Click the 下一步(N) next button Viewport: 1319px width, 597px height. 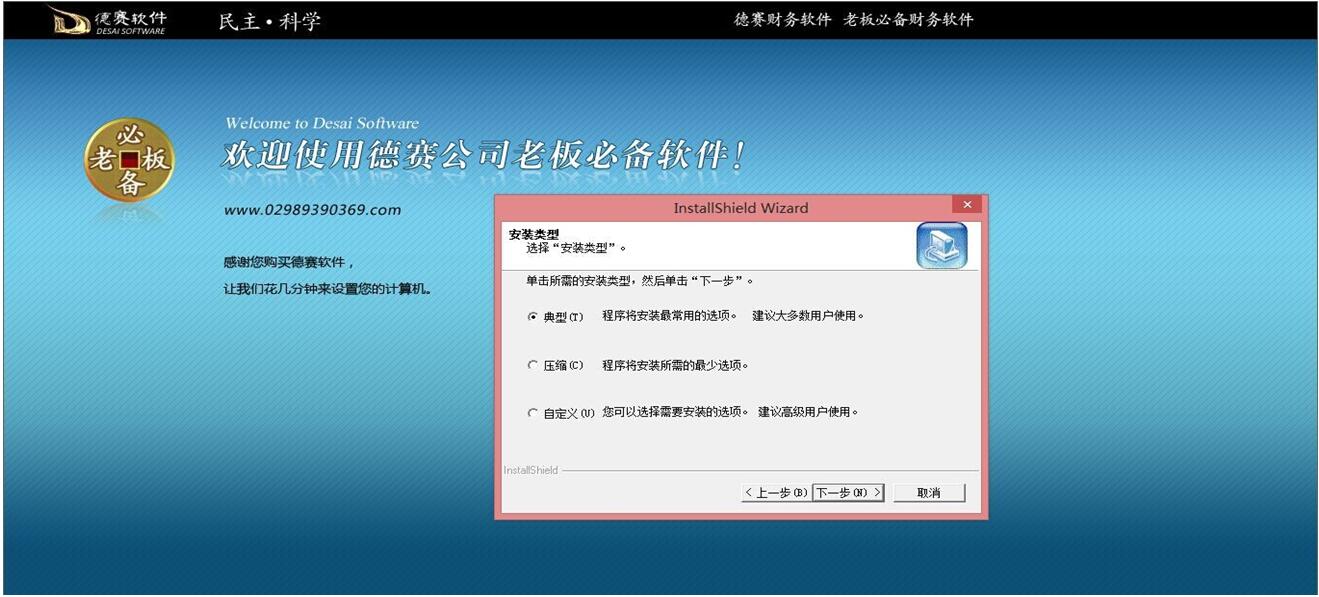(848, 493)
